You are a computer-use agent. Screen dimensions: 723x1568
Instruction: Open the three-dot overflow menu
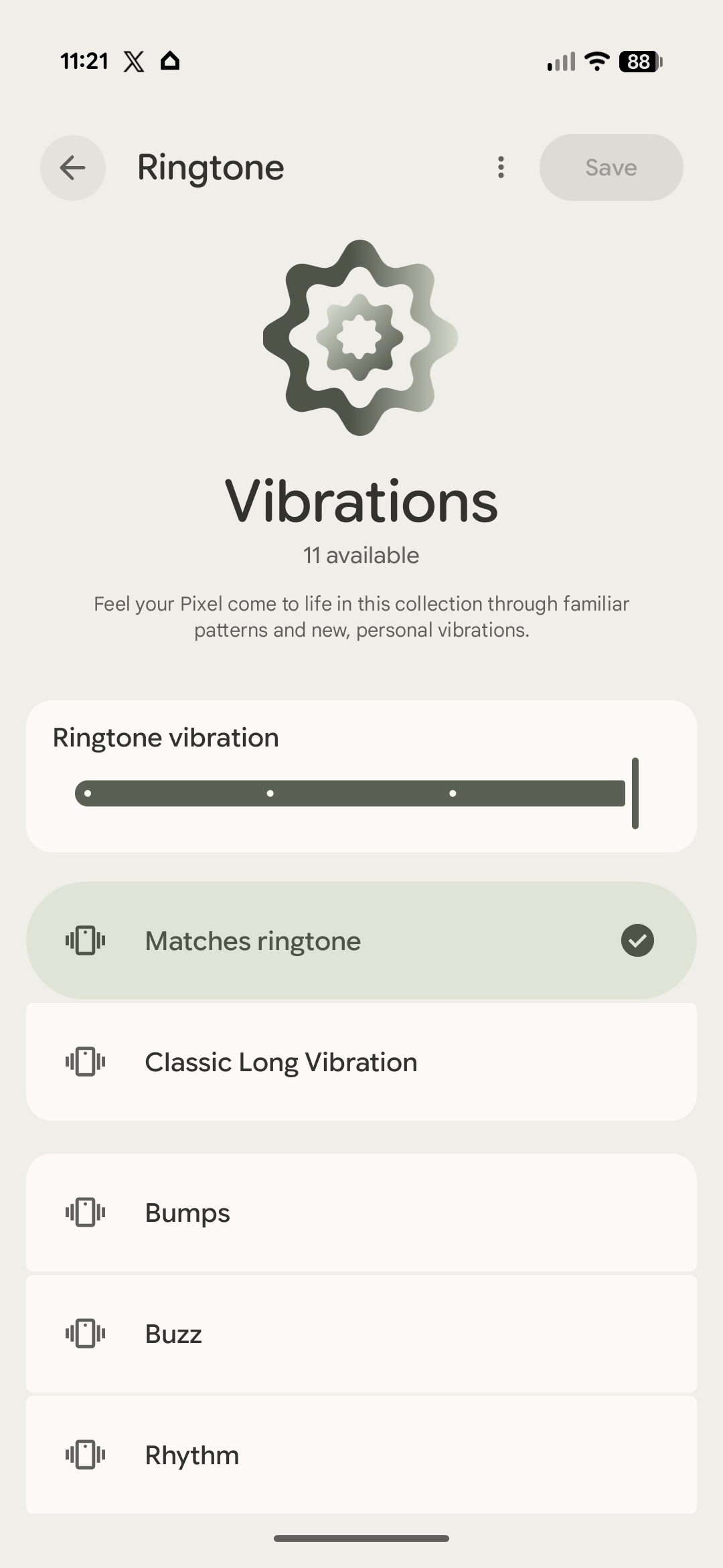pos(501,167)
